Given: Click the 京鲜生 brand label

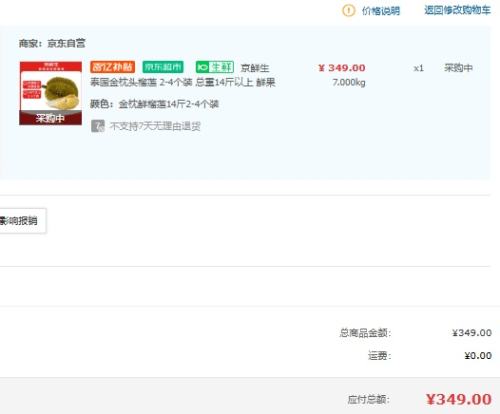Looking at the screenshot, I should 255,68.
